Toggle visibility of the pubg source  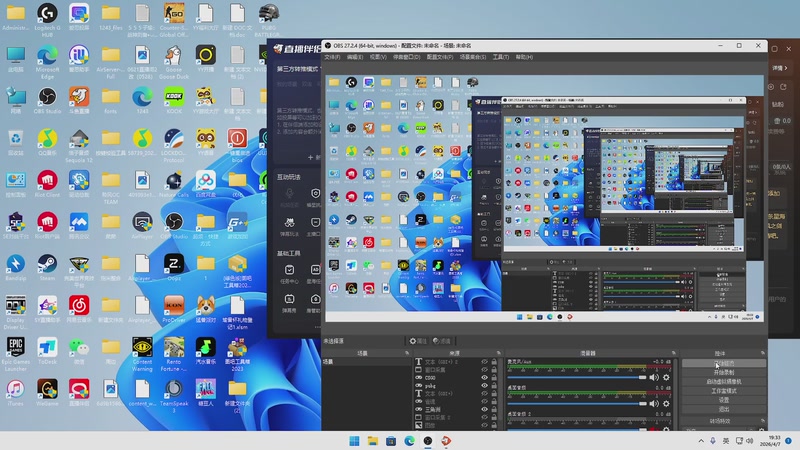click(485, 386)
